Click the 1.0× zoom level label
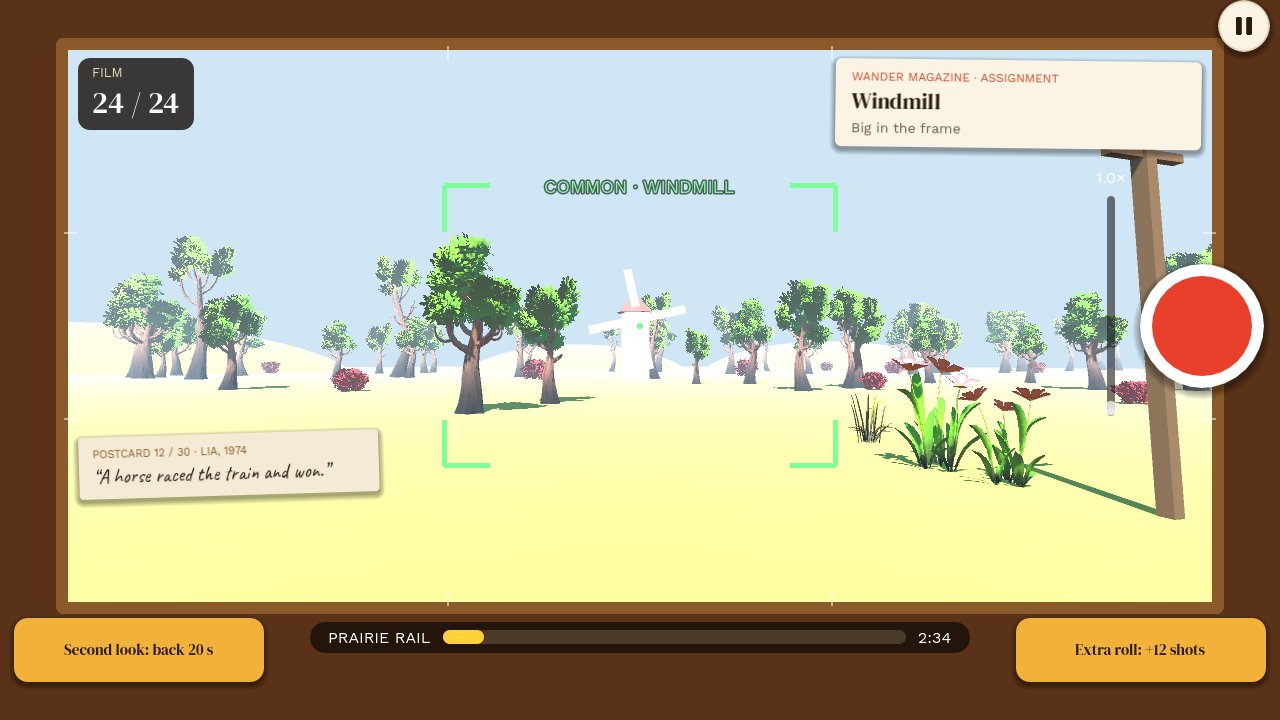 coord(1110,178)
